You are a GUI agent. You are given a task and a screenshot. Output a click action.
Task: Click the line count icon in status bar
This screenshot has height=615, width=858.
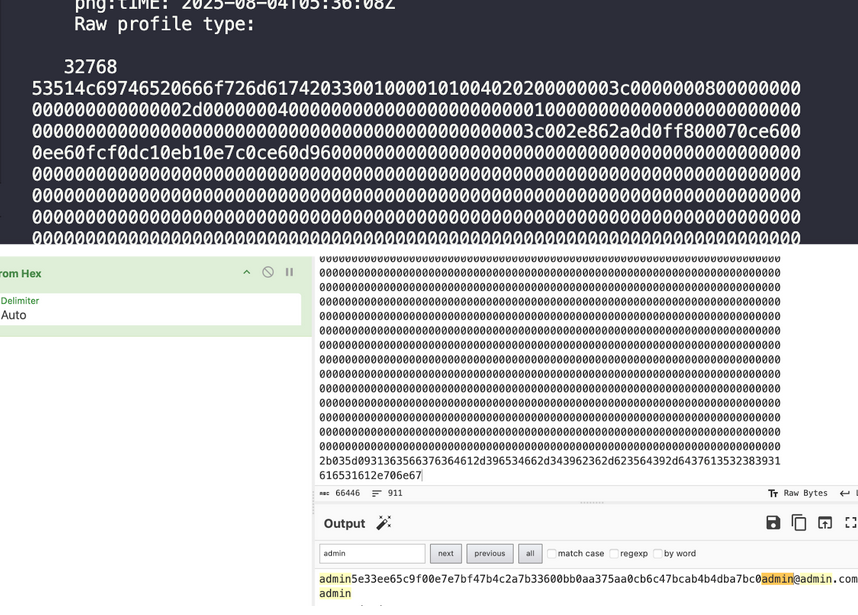pos(377,493)
